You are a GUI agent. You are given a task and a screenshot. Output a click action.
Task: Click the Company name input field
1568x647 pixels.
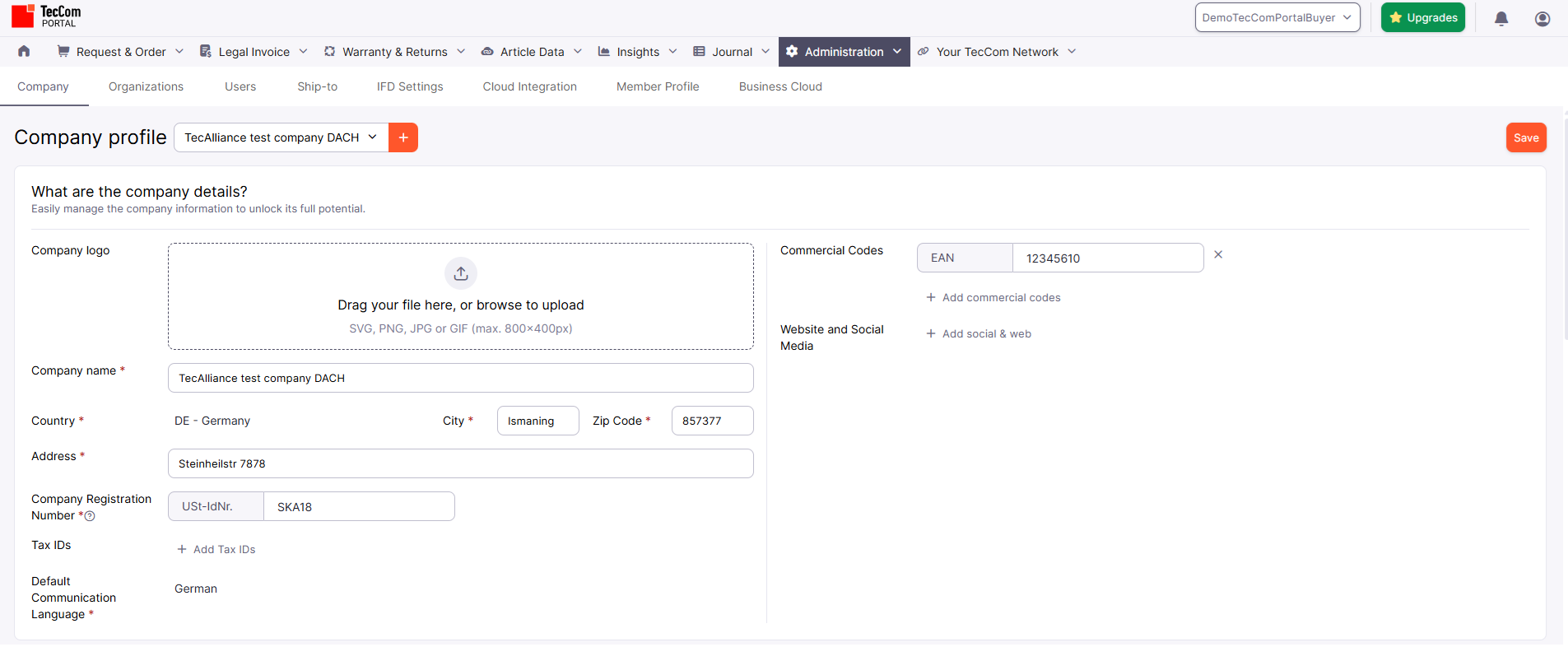[460, 378]
